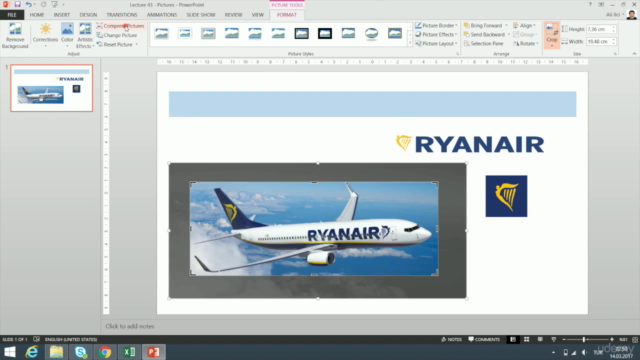Click Send Backward
The image size is (640, 360).
(484, 34)
